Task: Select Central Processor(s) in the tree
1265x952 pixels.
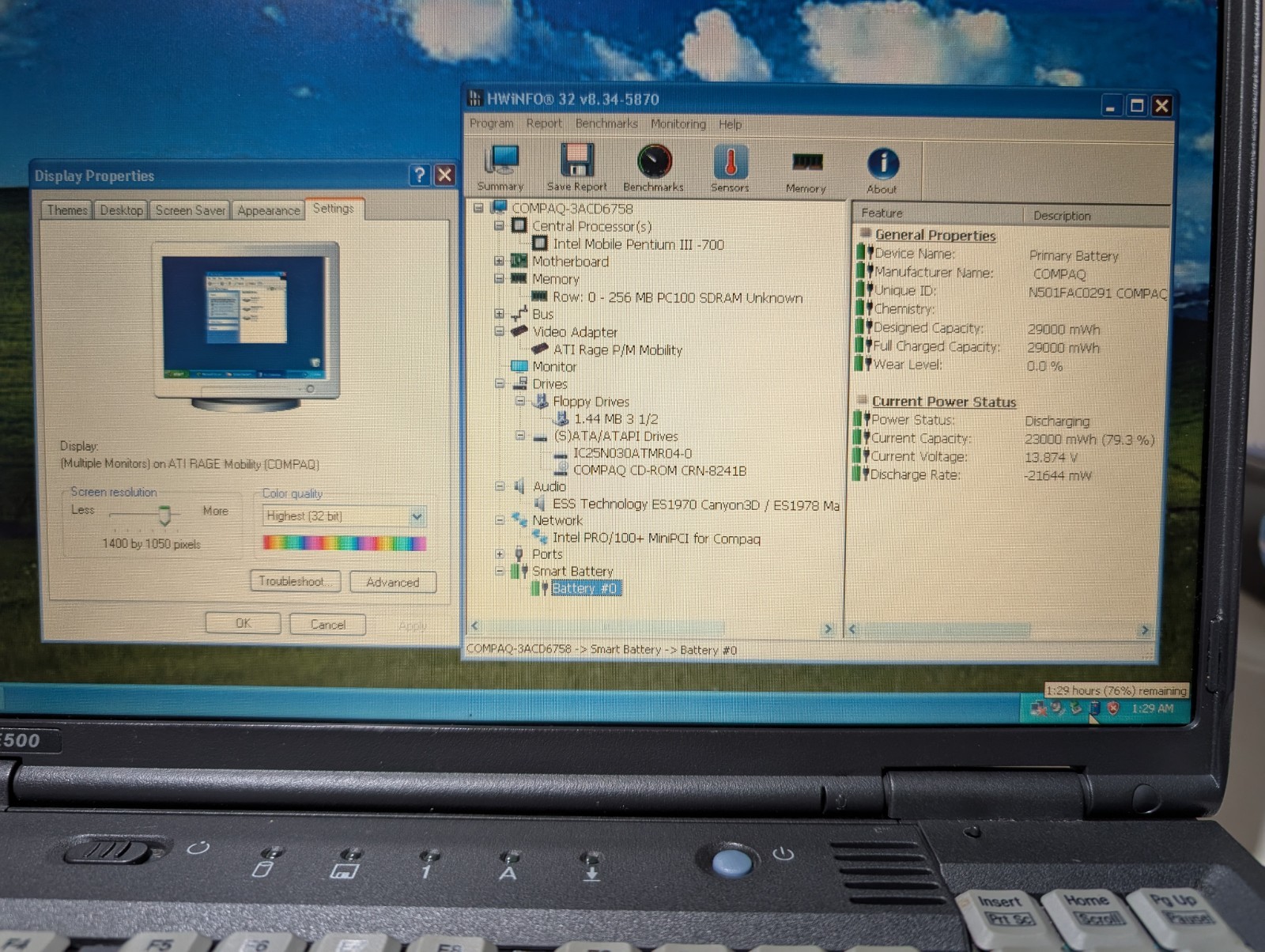Action: click(x=591, y=226)
